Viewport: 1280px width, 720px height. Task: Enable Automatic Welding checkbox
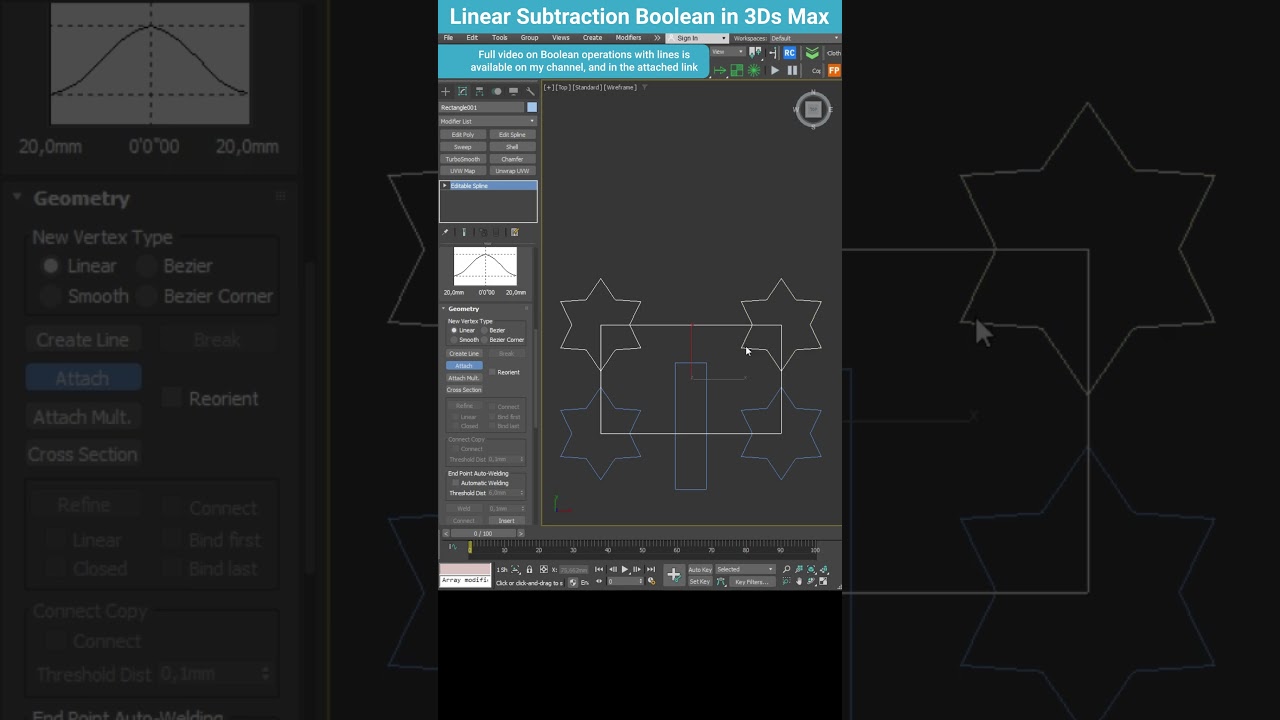coord(455,483)
